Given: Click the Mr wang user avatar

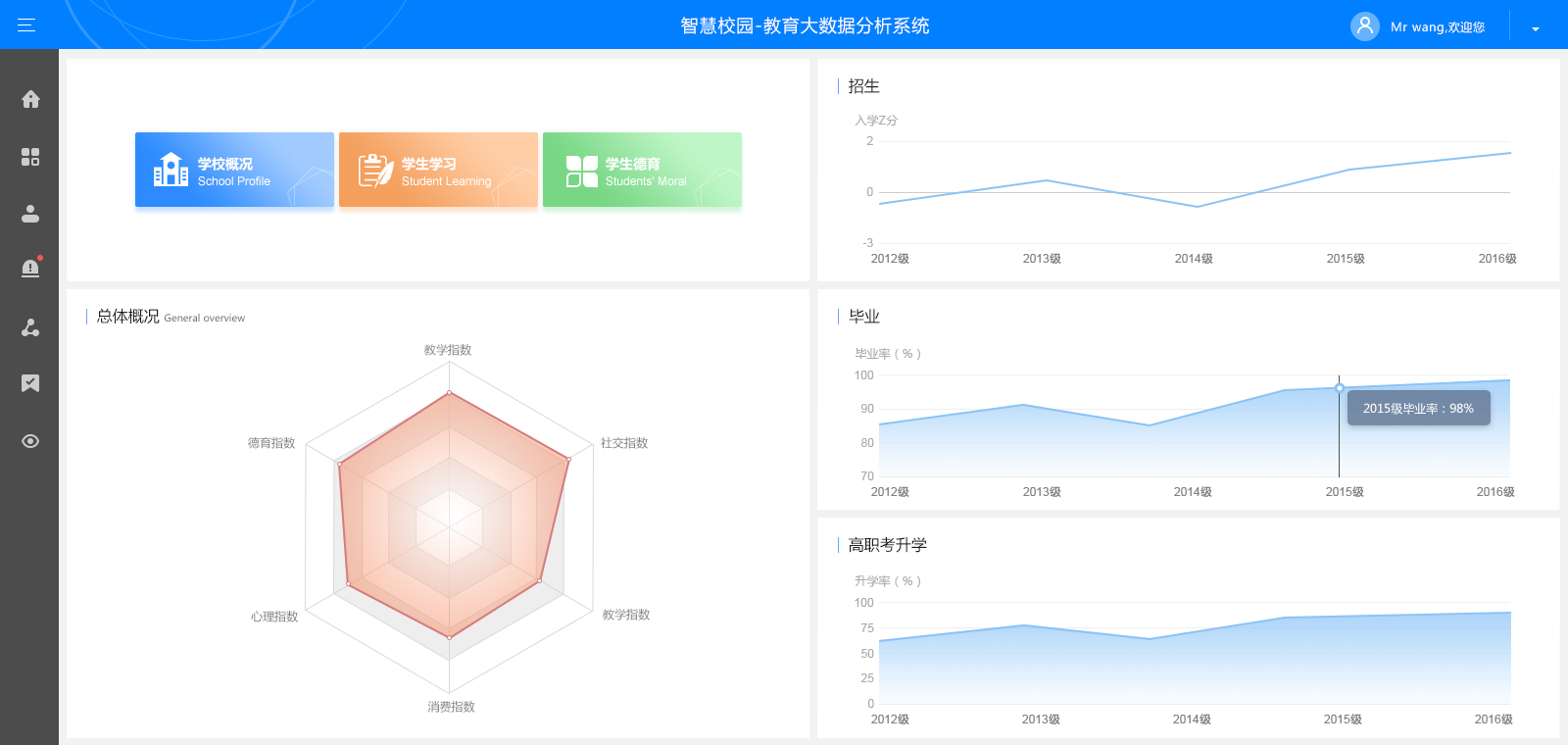Looking at the screenshot, I should [1364, 26].
